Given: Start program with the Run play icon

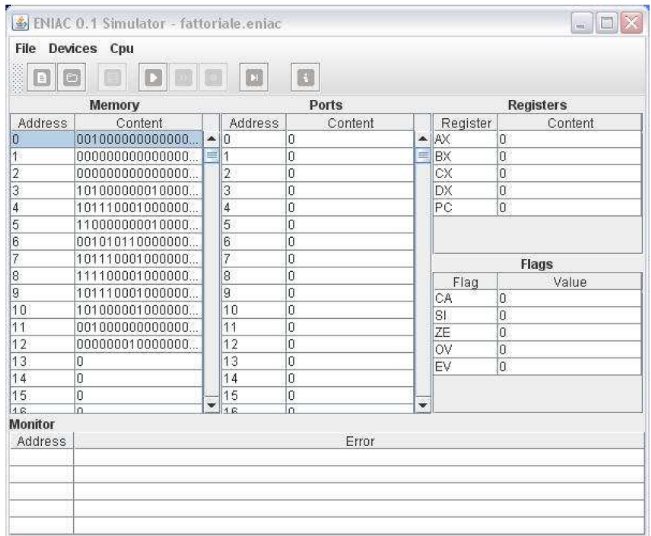Looking at the screenshot, I should (x=153, y=77).
